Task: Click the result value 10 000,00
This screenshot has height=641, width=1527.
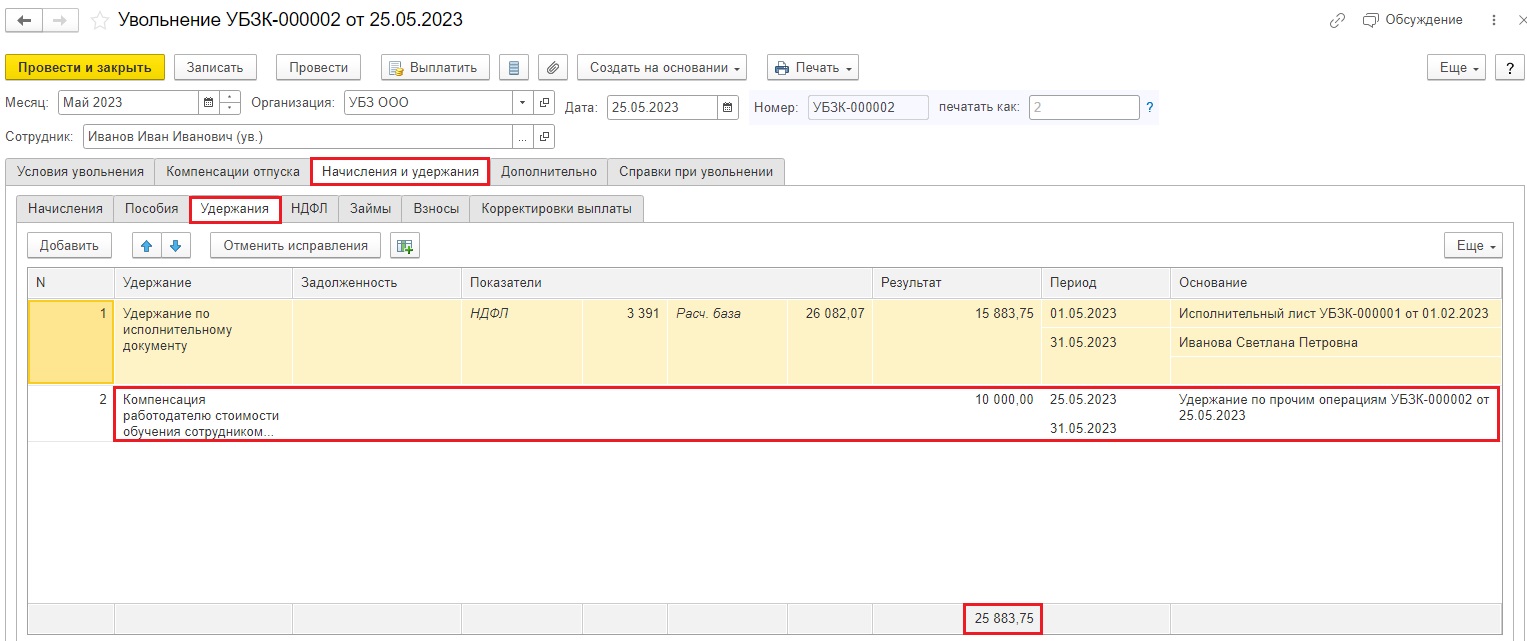Action: coord(1003,399)
